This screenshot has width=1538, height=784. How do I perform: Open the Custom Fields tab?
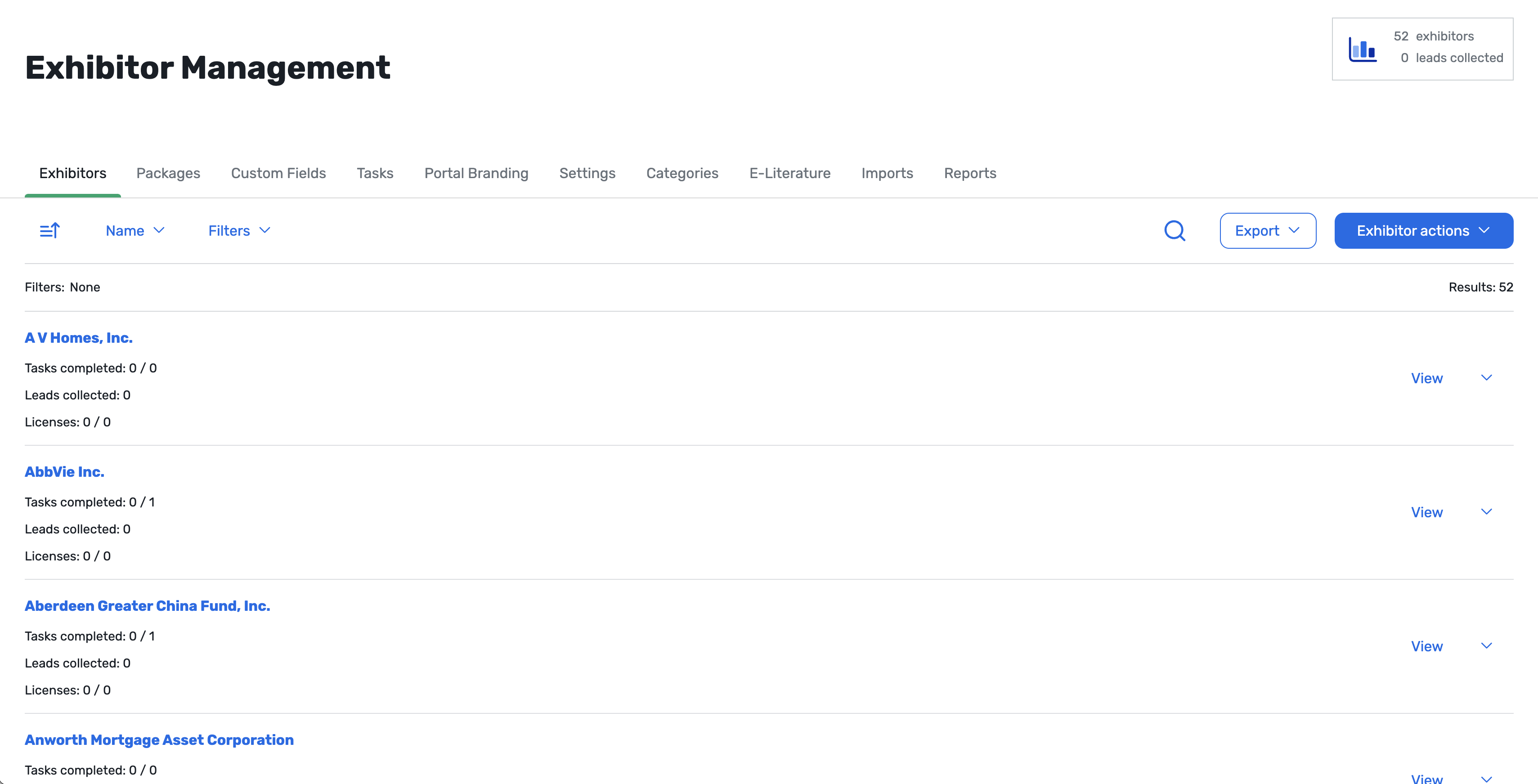[x=278, y=173]
